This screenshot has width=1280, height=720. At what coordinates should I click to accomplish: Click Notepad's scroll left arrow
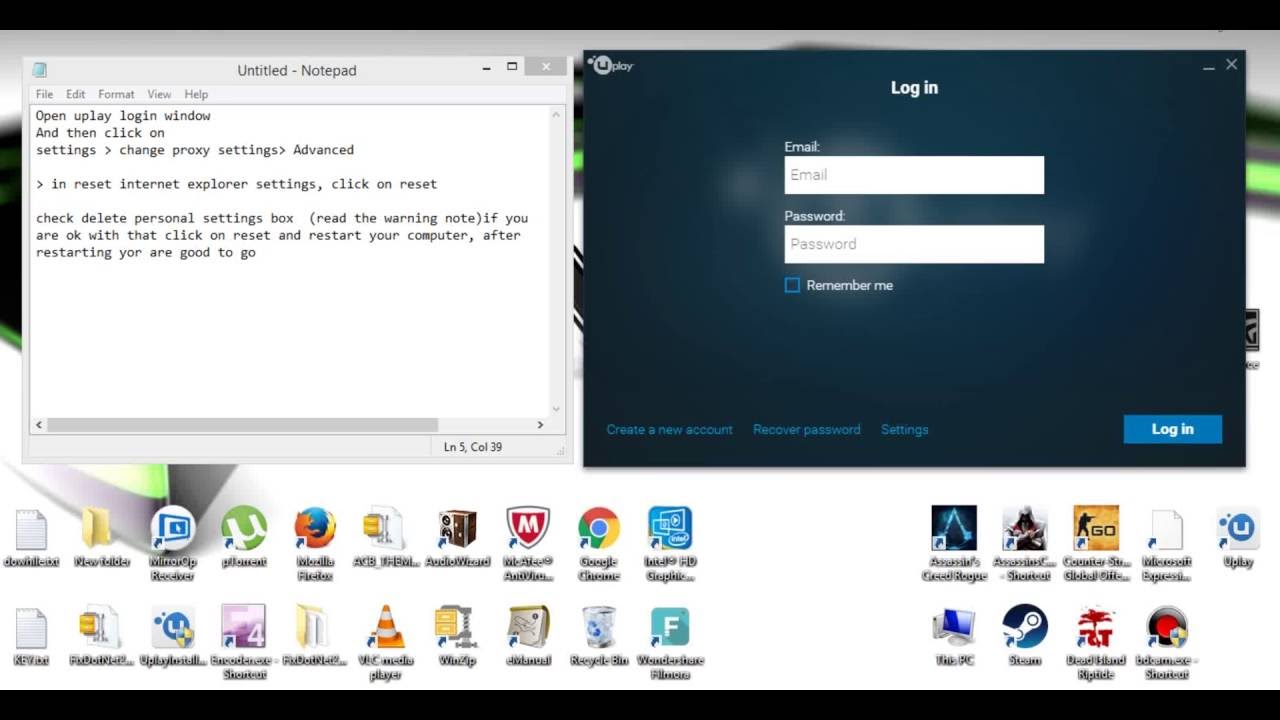(x=39, y=425)
